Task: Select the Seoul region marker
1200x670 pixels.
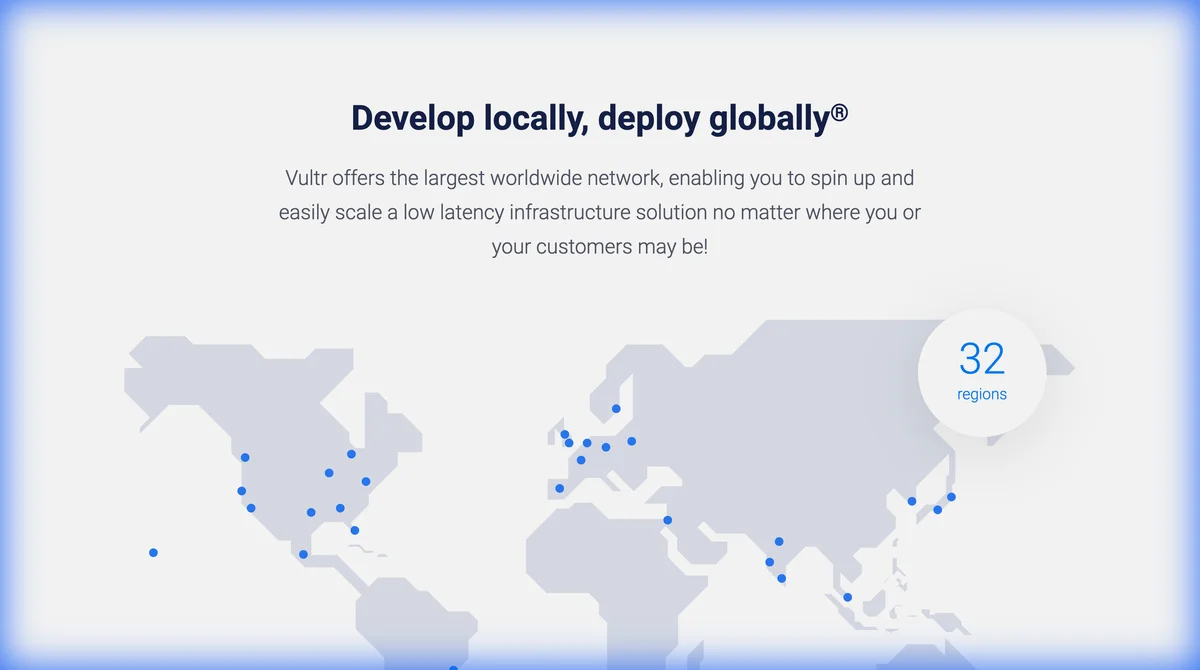Action: click(912, 501)
